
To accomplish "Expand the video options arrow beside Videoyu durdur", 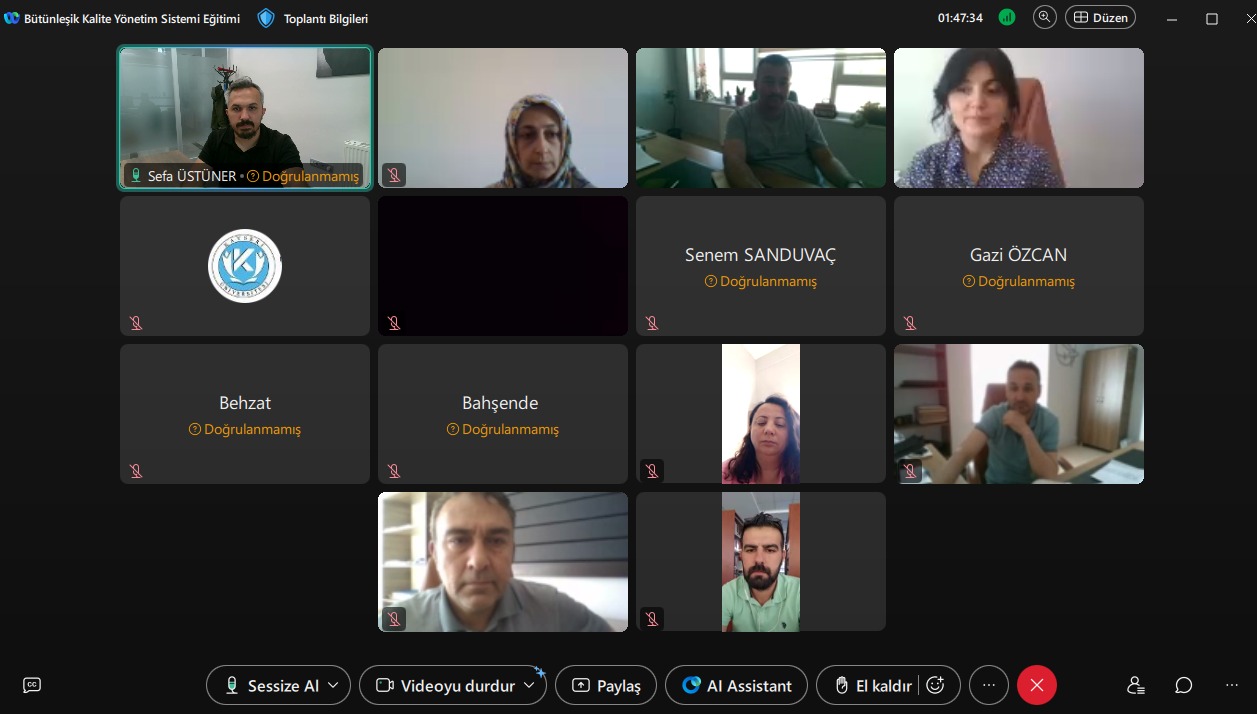I will (x=529, y=685).
